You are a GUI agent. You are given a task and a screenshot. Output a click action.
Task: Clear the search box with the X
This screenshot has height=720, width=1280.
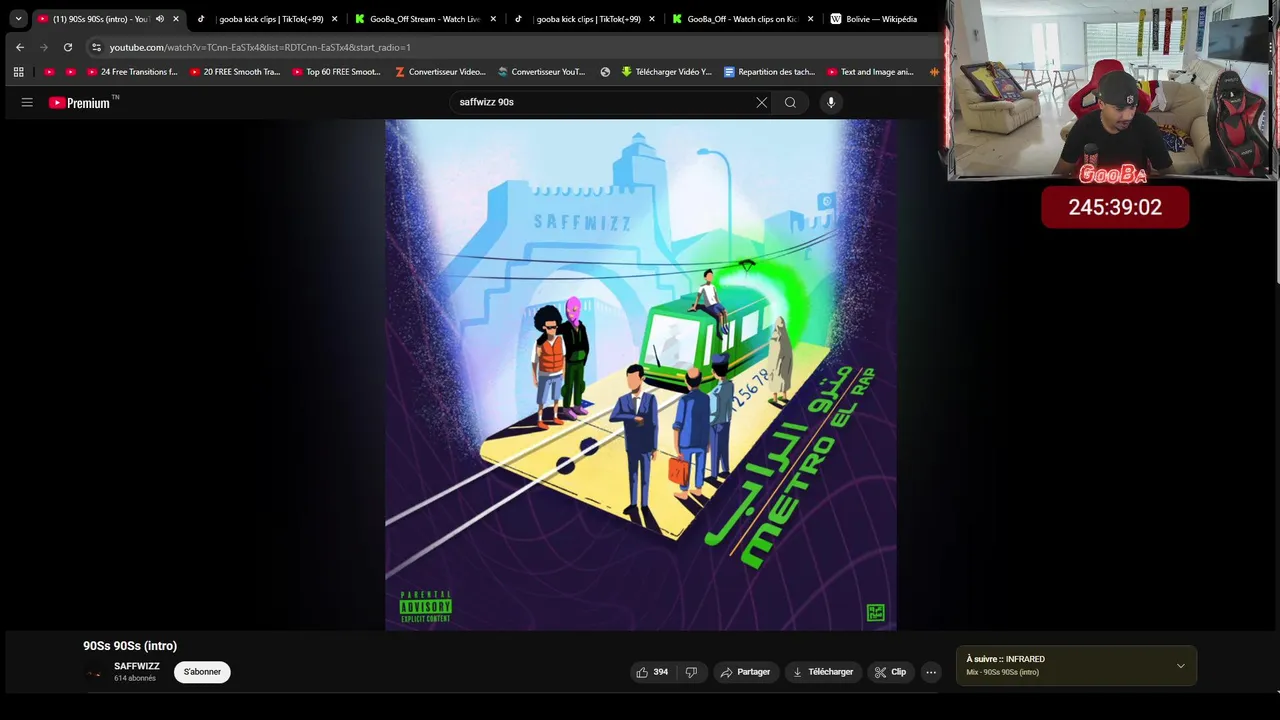pyautogui.click(x=762, y=102)
